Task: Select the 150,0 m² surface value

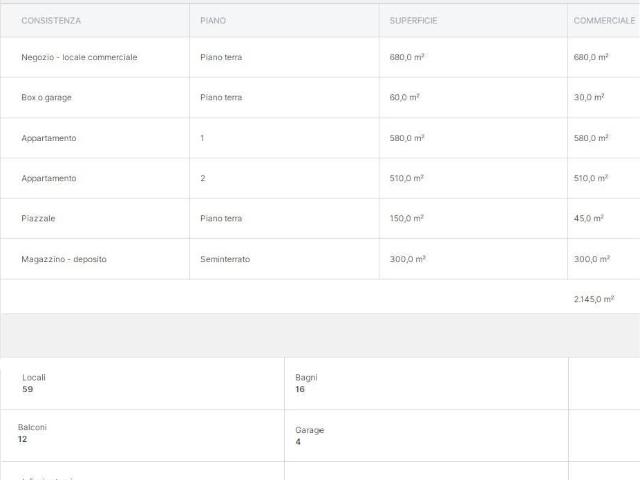Action: pyautogui.click(x=407, y=218)
